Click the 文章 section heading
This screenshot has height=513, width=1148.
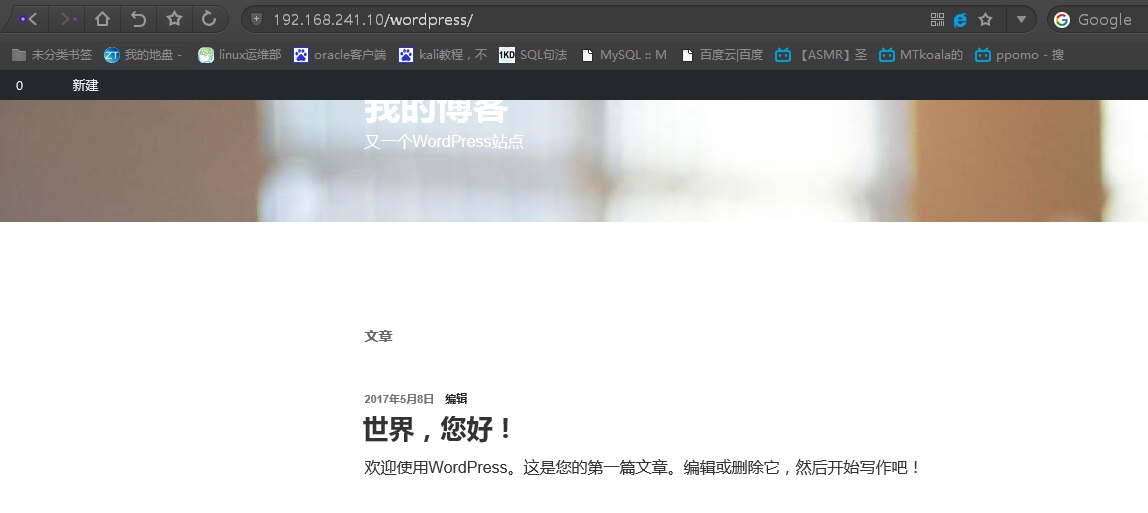coord(379,337)
